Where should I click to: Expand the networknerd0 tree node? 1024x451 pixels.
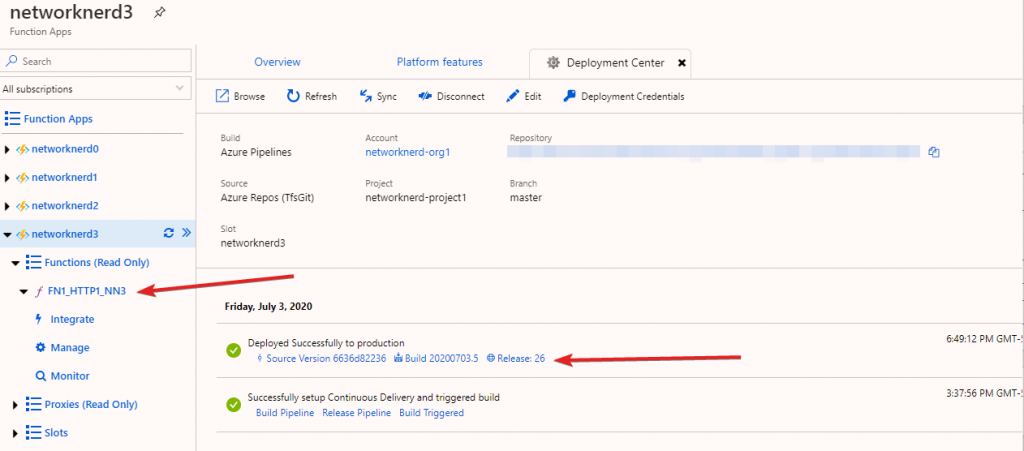point(7,149)
